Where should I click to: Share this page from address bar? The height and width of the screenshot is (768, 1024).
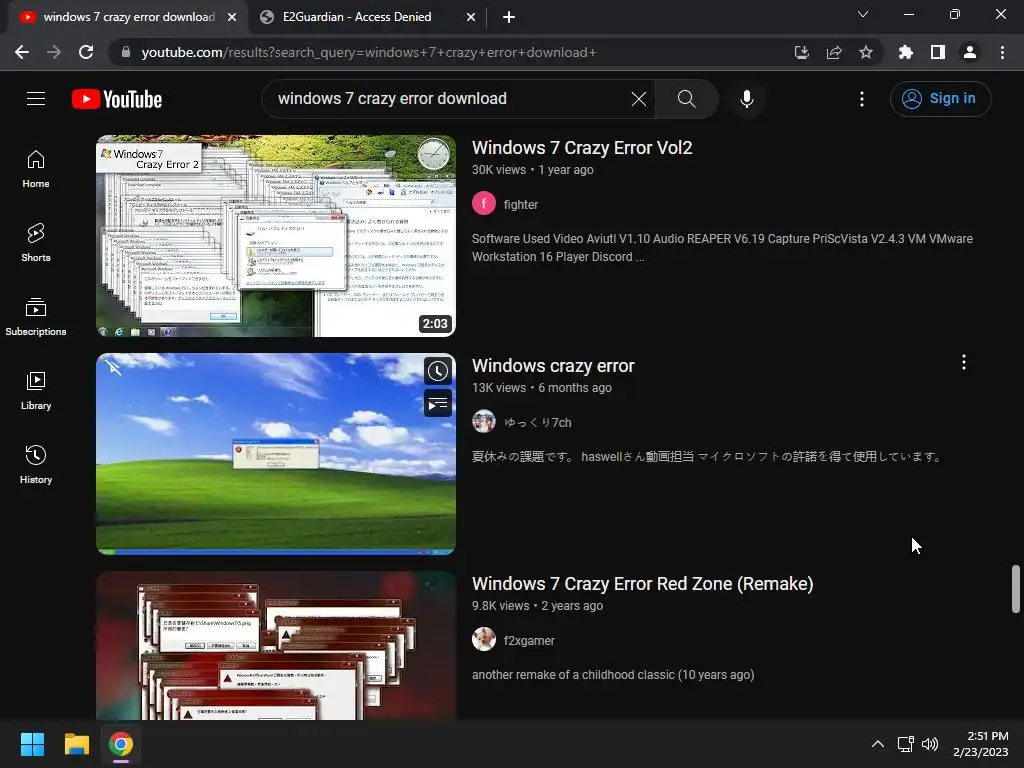pos(834,52)
